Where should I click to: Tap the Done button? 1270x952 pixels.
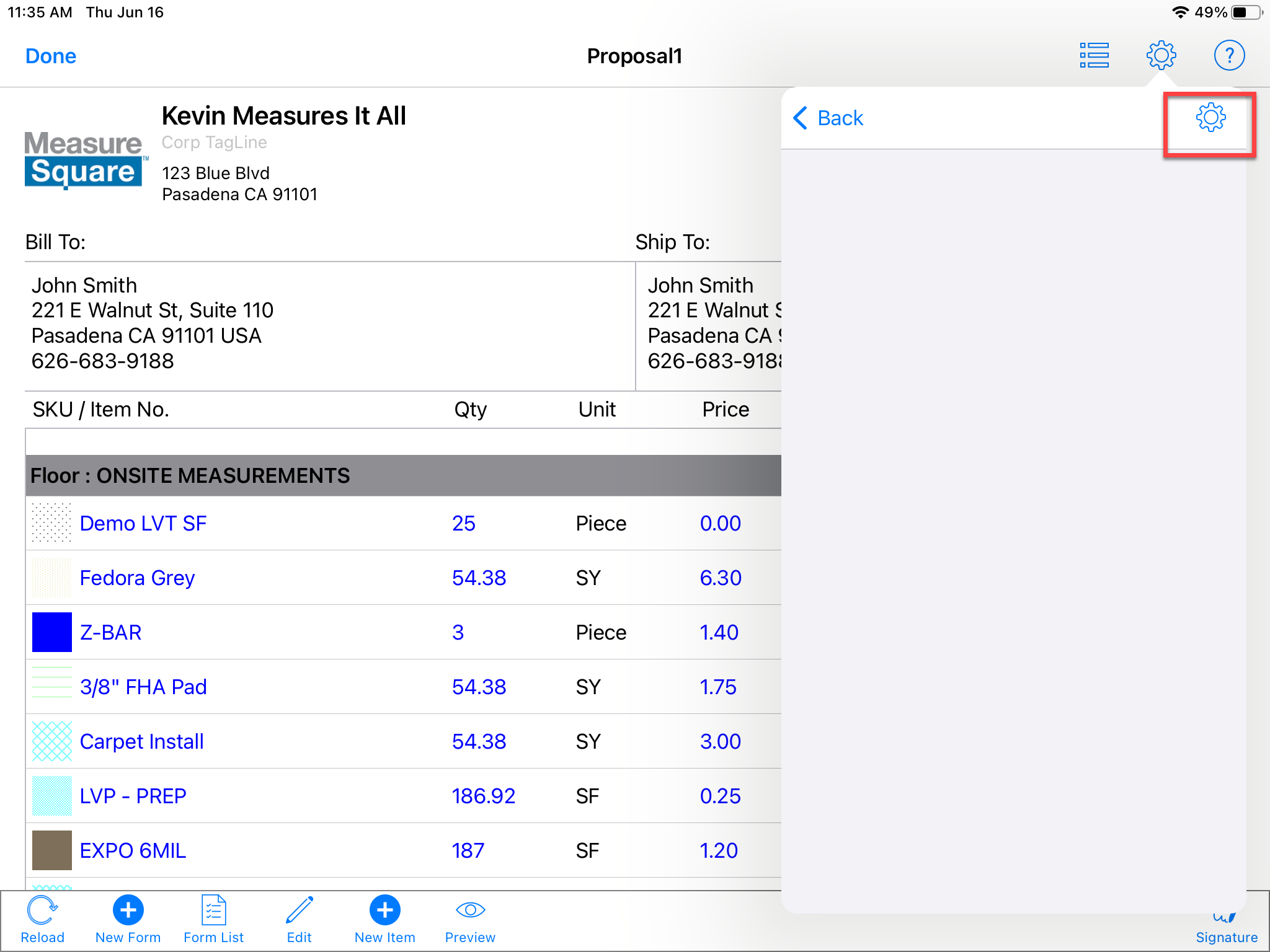51,56
